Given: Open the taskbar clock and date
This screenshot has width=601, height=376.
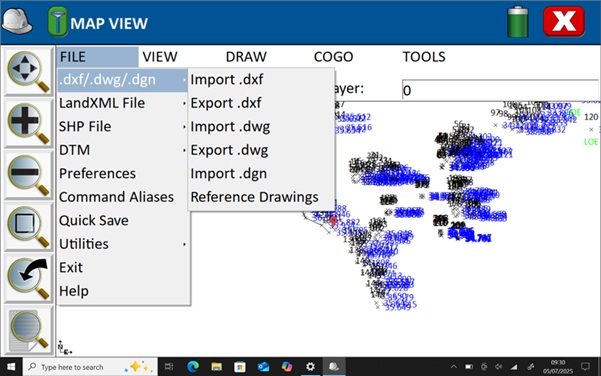Looking at the screenshot, I should tap(558, 367).
